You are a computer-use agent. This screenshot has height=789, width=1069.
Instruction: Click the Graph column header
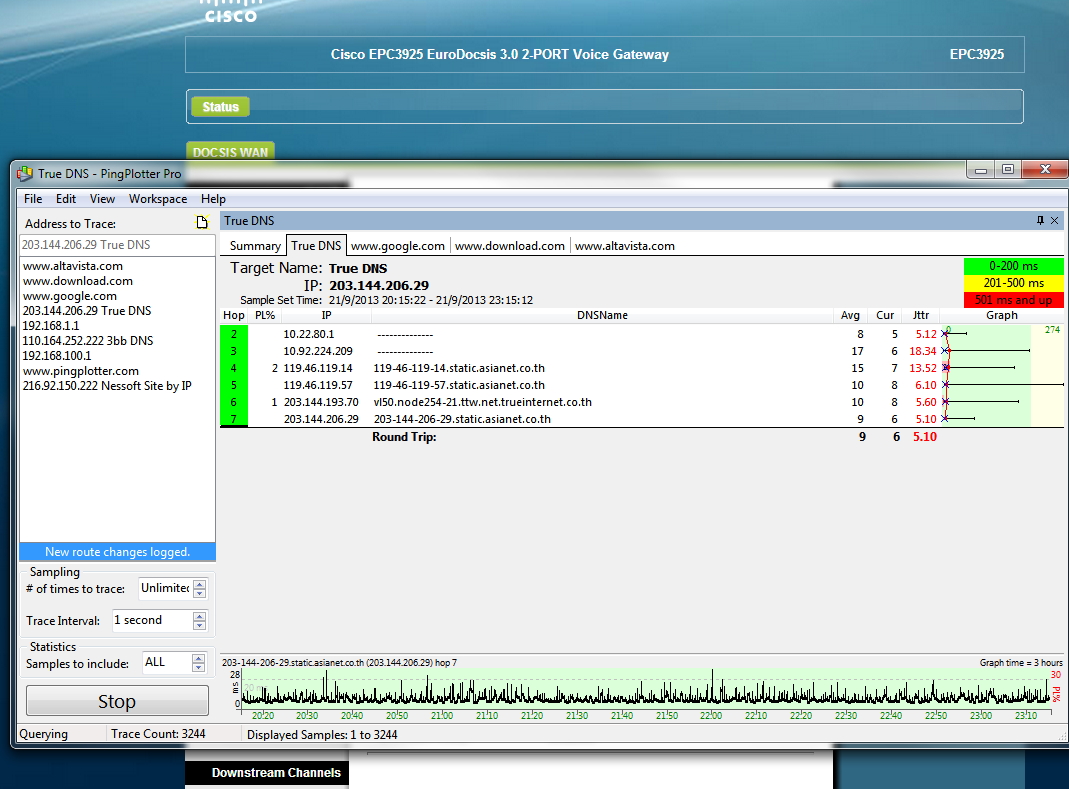(x=1002, y=315)
